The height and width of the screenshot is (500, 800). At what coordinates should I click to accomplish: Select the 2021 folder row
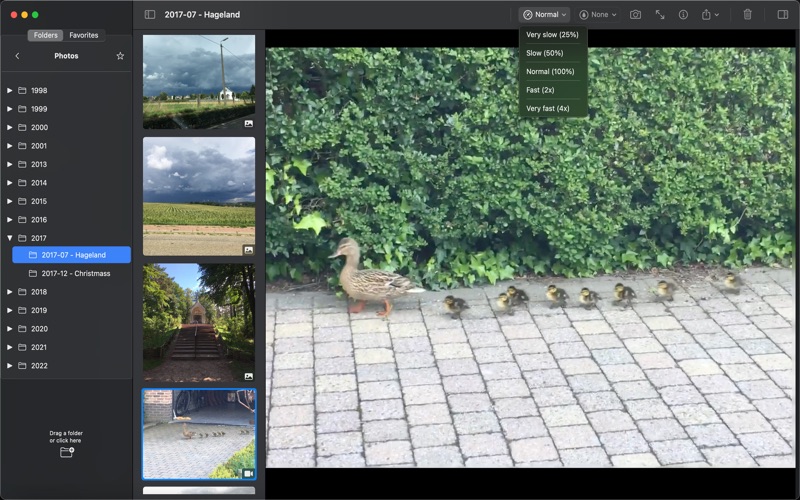66,347
